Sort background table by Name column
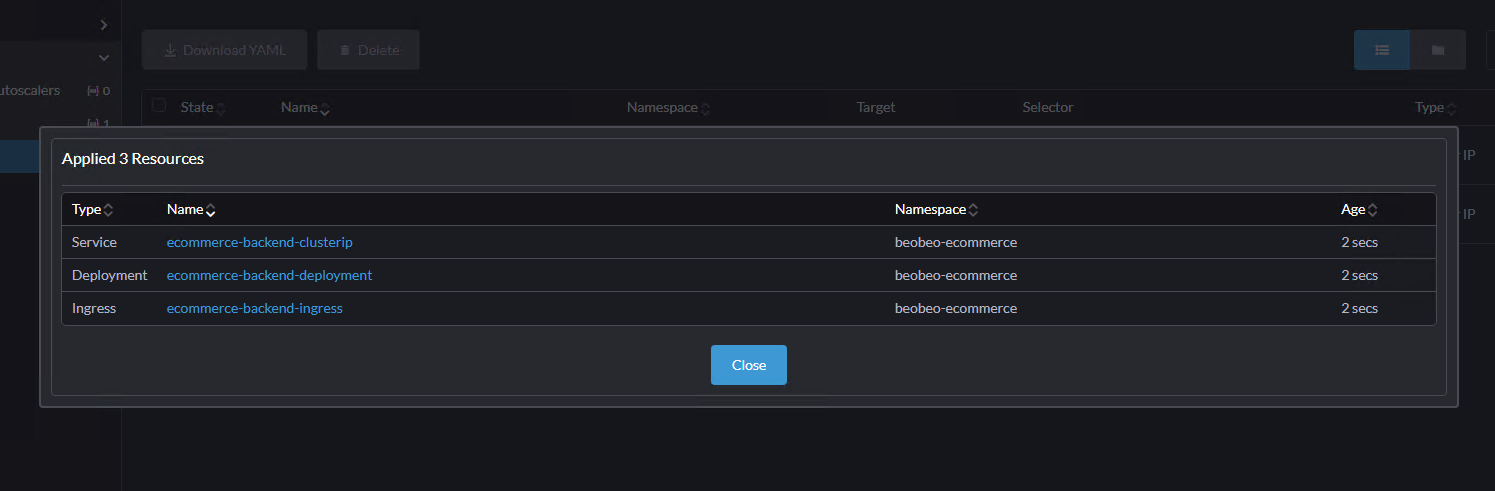 click(305, 108)
